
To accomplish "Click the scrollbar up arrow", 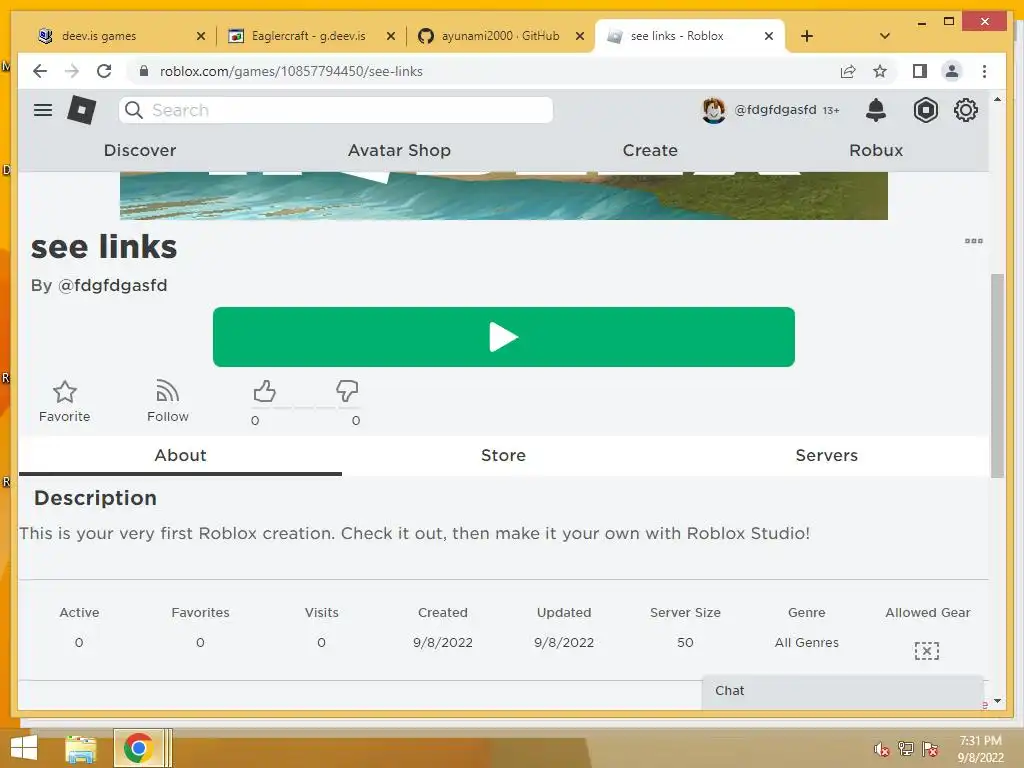I will click(997, 100).
